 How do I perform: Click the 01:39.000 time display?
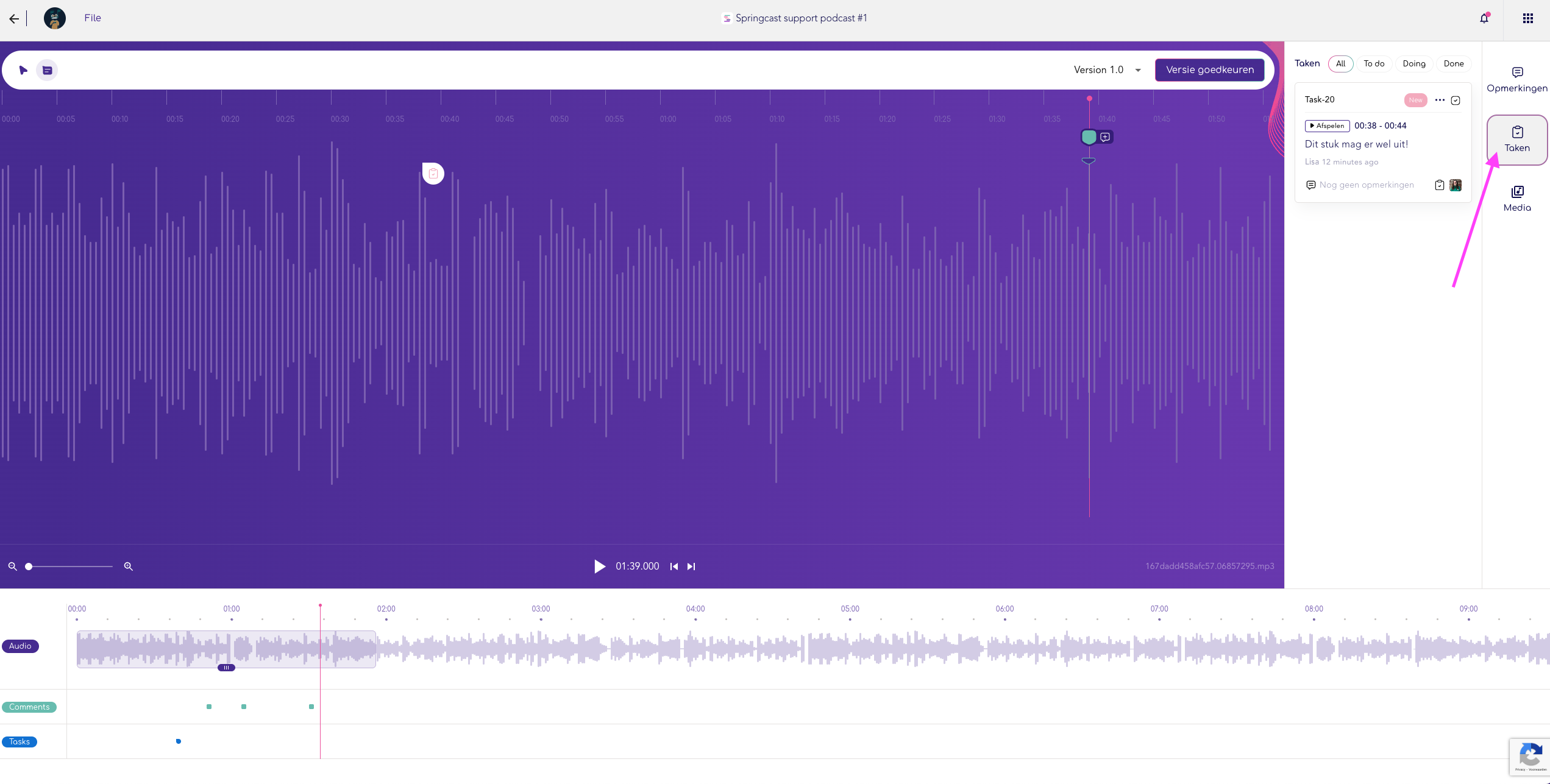[637, 567]
